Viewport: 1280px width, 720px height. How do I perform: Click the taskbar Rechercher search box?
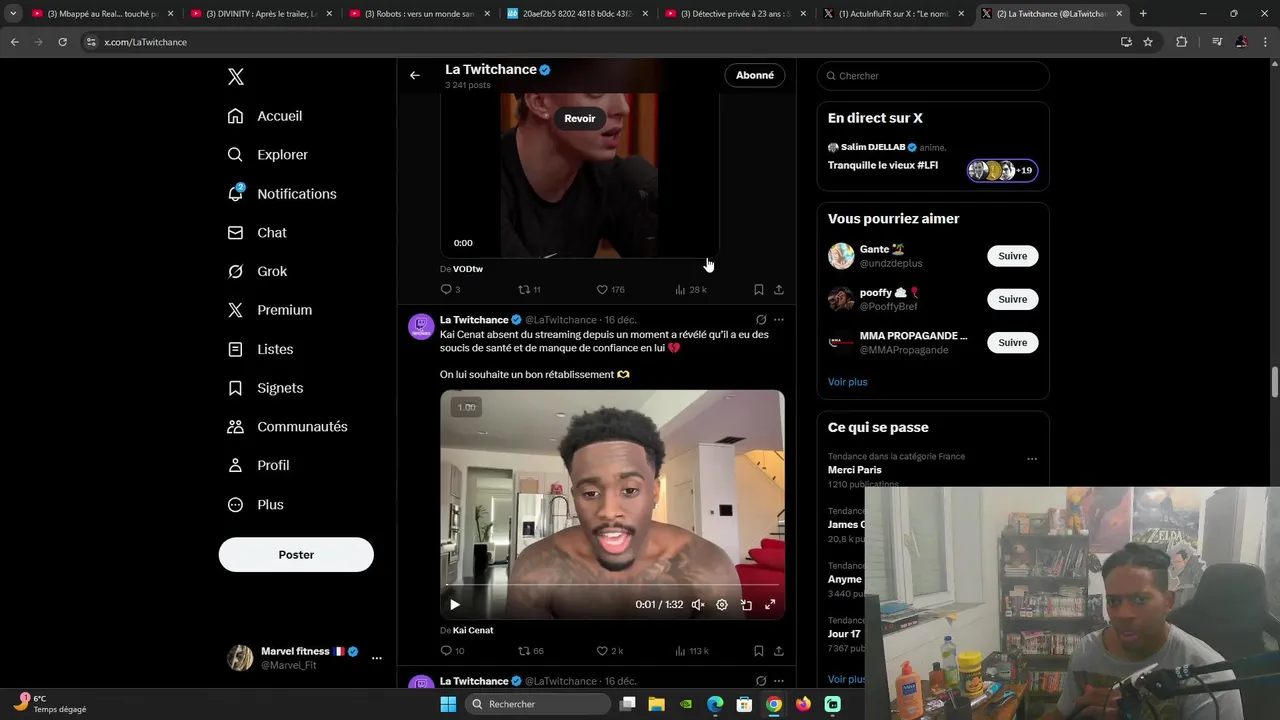pyautogui.click(x=538, y=704)
